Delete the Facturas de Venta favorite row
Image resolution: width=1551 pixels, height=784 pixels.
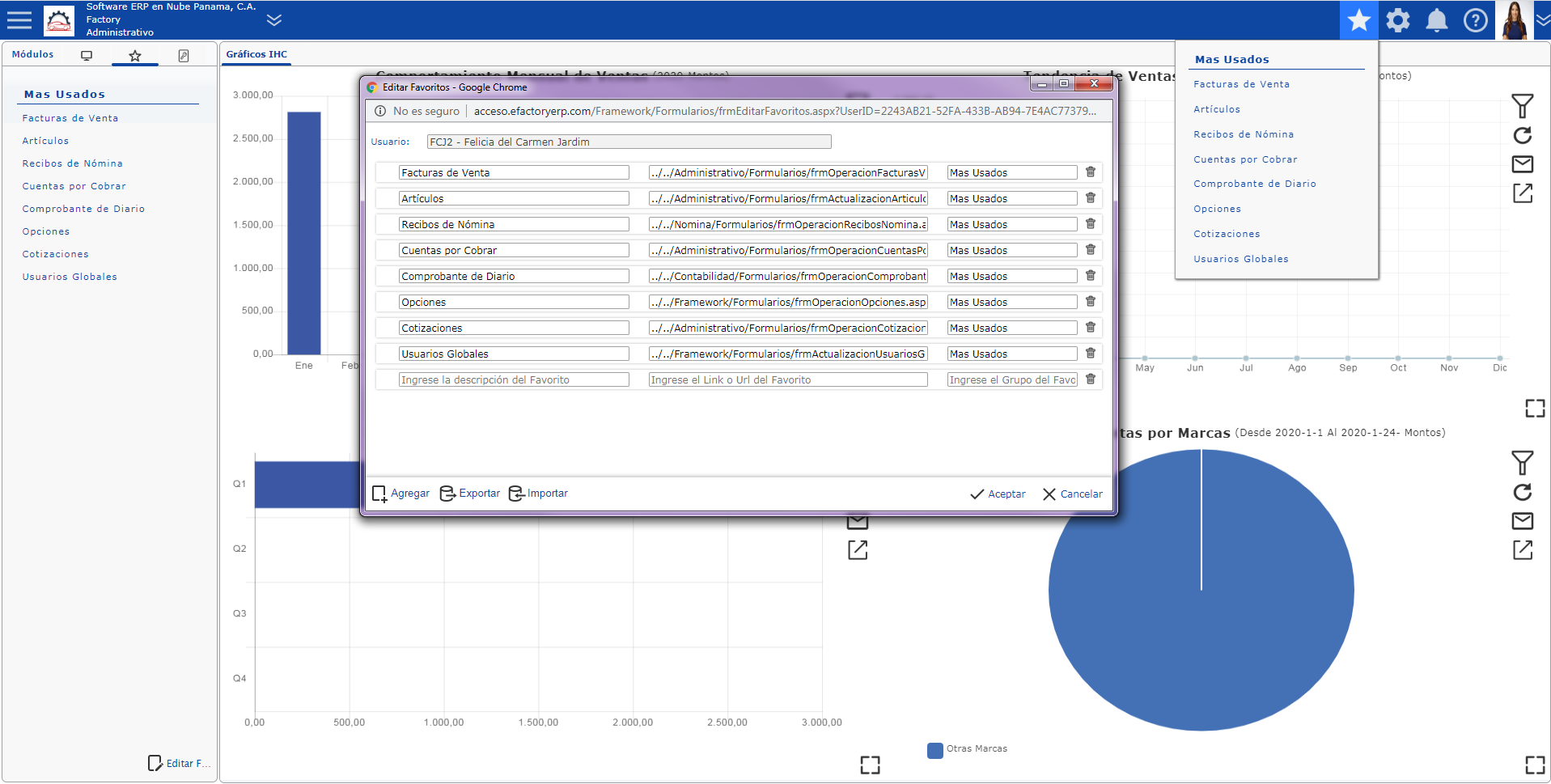tap(1090, 172)
